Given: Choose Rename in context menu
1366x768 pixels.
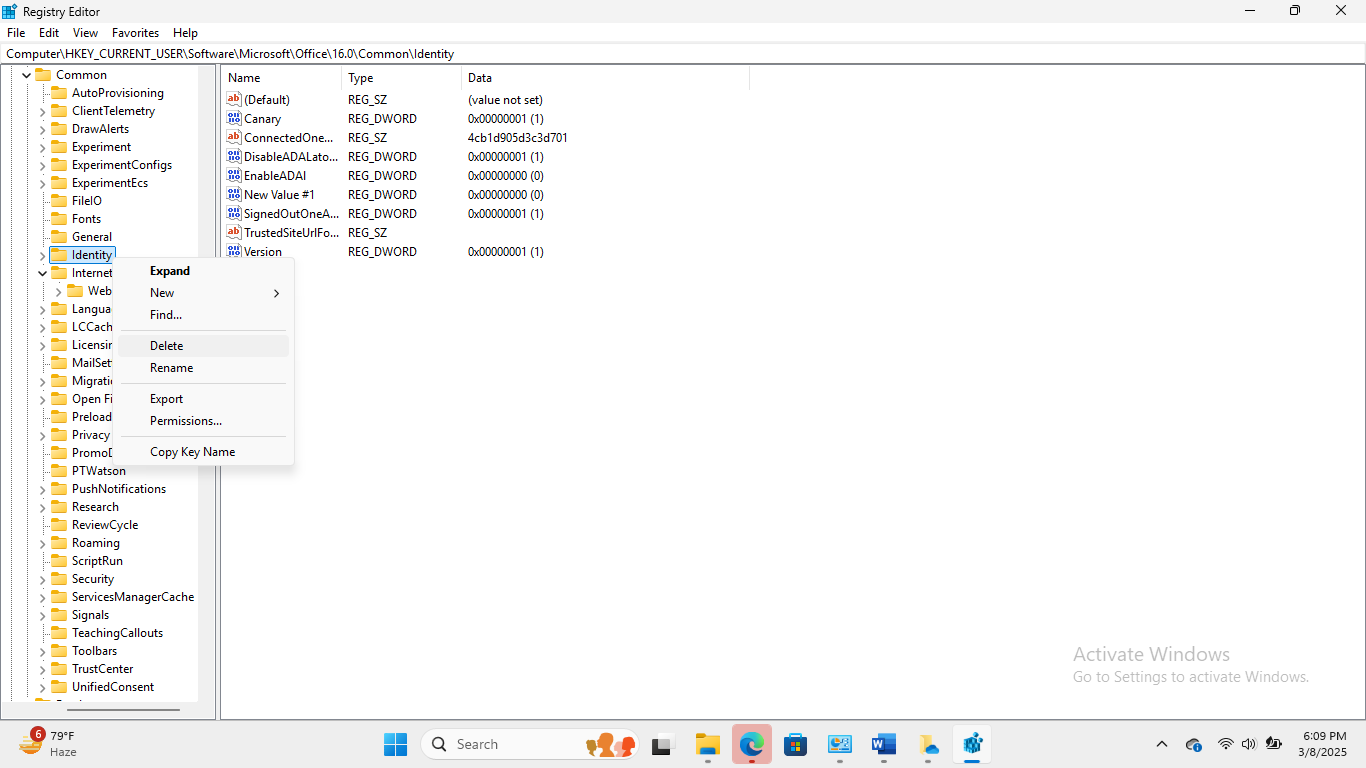Looking at the screenshot, I should 203,368.
